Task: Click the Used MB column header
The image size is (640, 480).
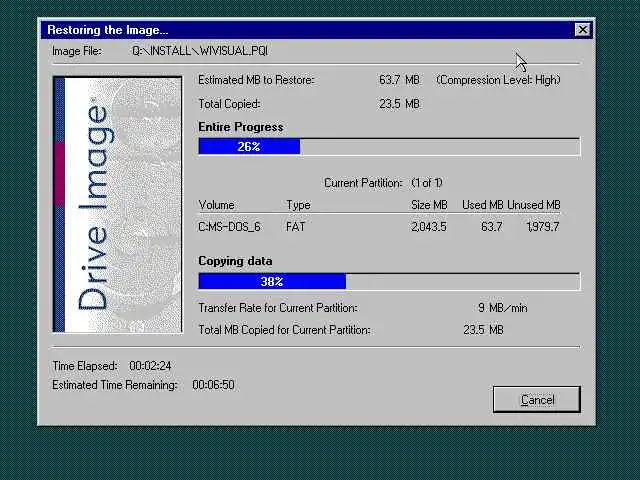Action: pos(482,205)
